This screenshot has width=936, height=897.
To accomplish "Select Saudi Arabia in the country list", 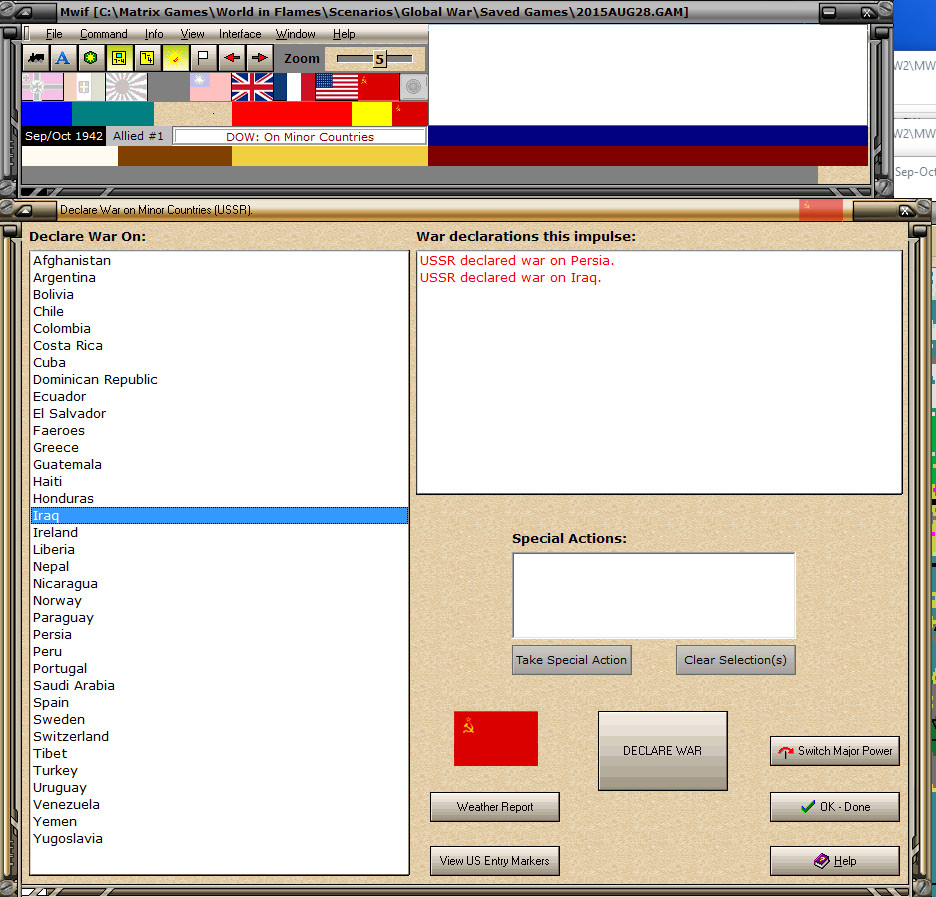I will click(x=219, y=686).
